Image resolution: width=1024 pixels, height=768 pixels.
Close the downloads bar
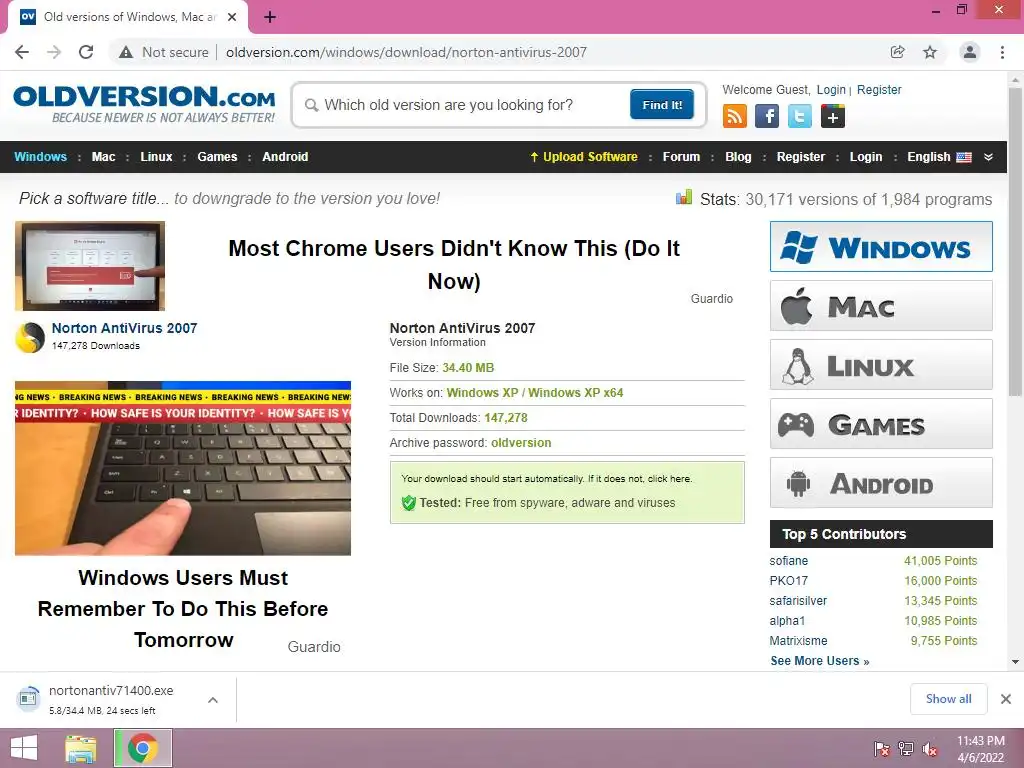(x=1006, y=699)
